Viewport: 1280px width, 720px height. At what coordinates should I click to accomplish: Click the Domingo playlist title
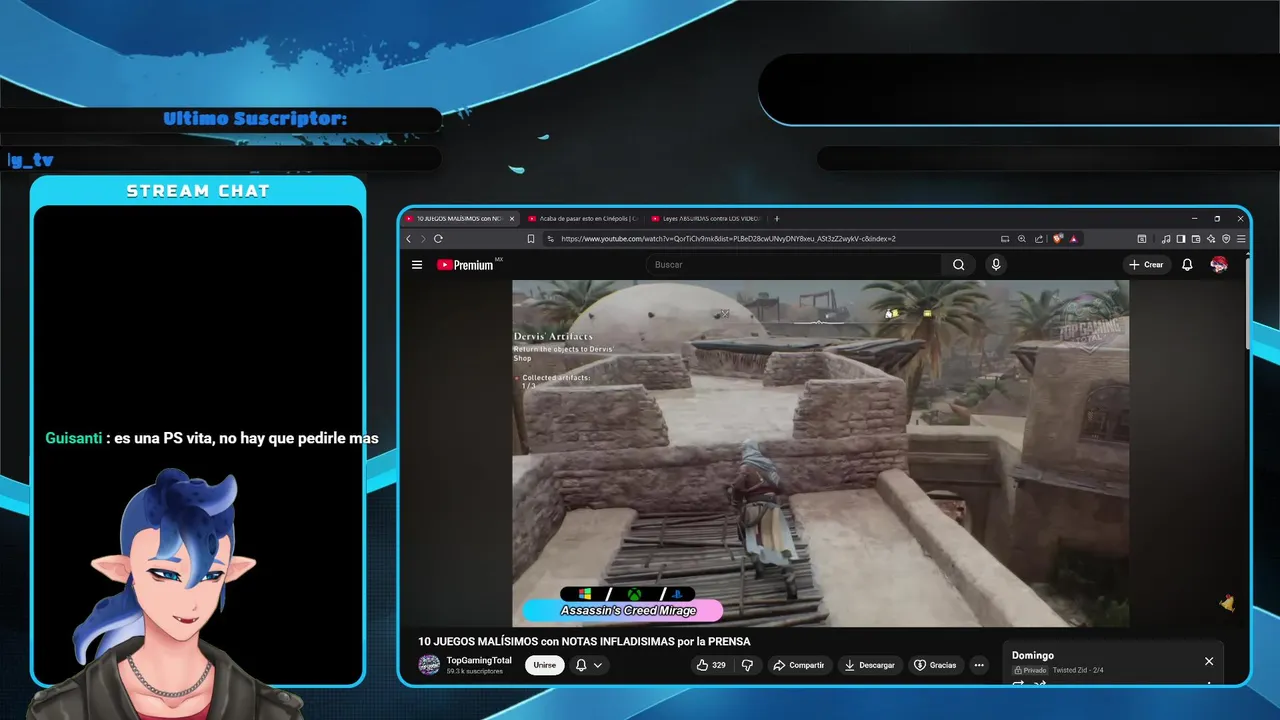1033,656
